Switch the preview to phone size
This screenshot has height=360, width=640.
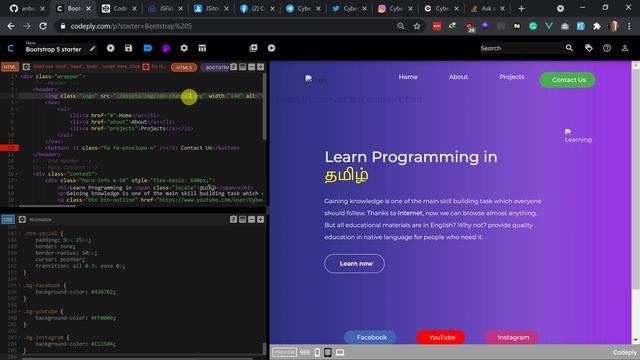coord(317,352)
